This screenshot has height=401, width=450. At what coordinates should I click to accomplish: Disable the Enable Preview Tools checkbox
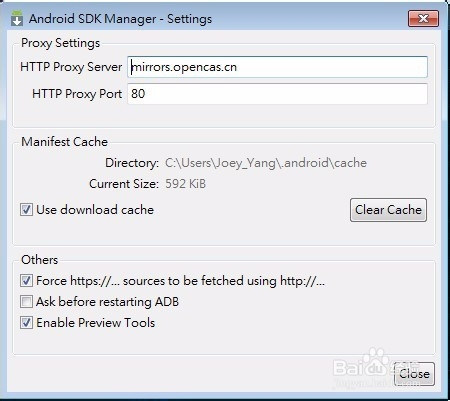(26, 323)
